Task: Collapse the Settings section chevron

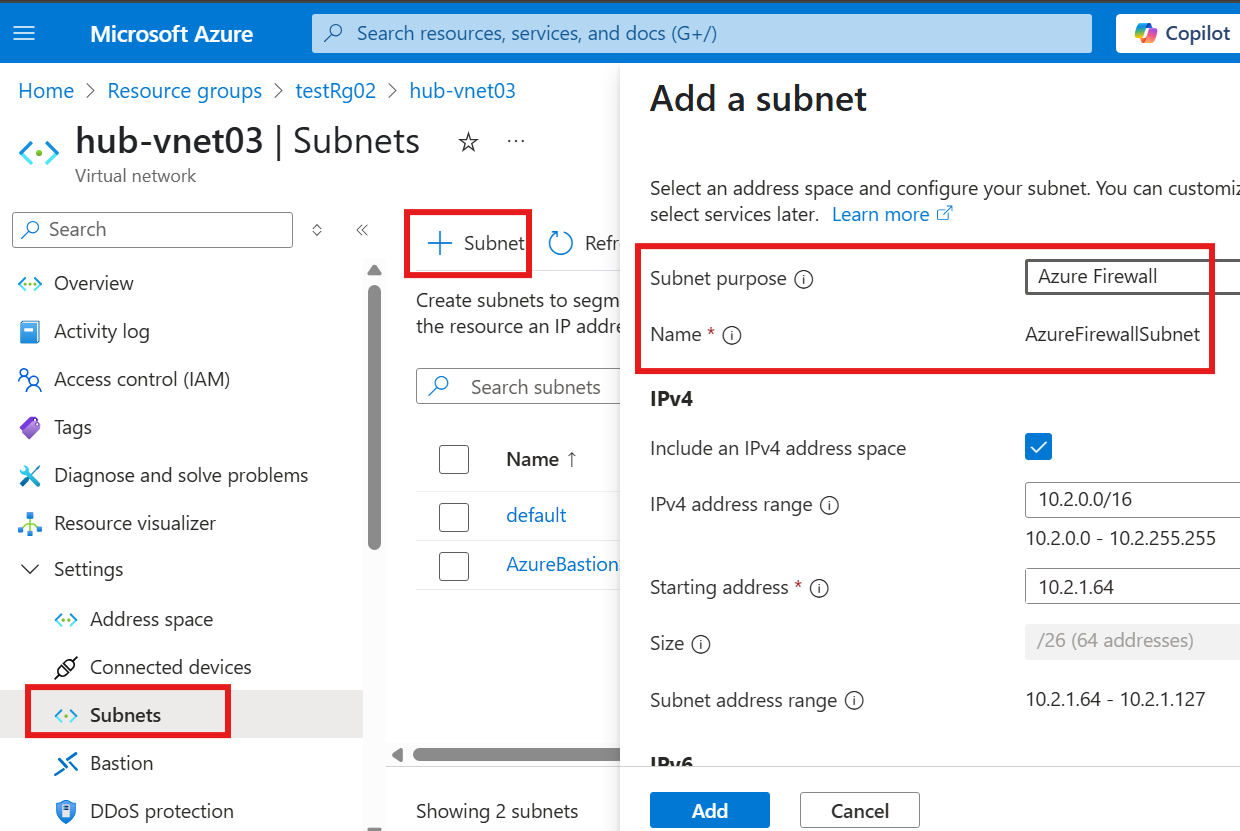Action: (x=31, y=570)
